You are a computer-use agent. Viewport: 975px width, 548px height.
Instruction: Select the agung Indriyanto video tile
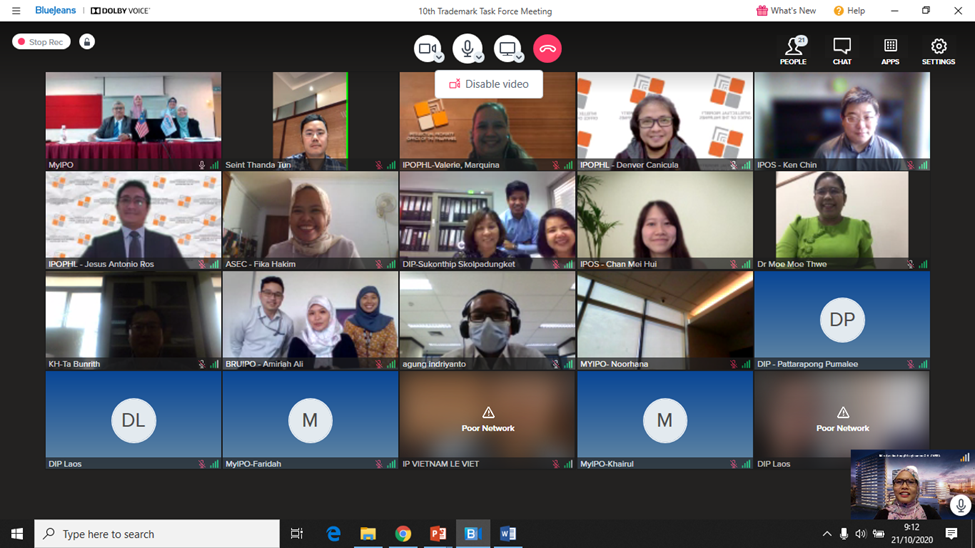click(488, 320)
